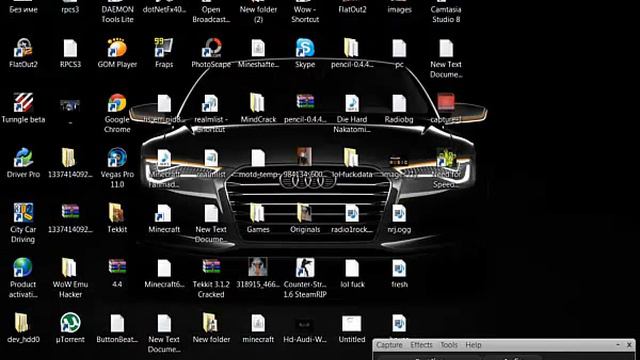Open PhotoScape from the desktop
The image size is (640, 360).
pyautogui.click(x=211, y=48)
